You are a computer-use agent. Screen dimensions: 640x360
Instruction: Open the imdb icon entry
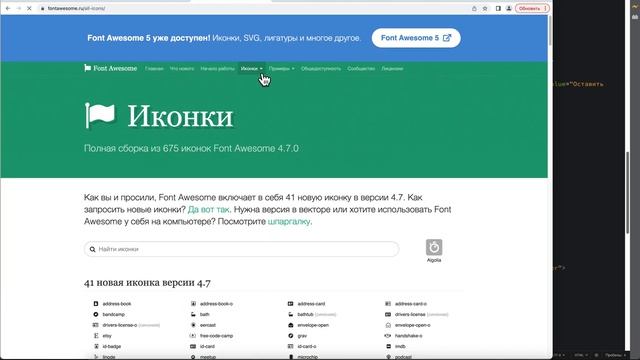396,346
